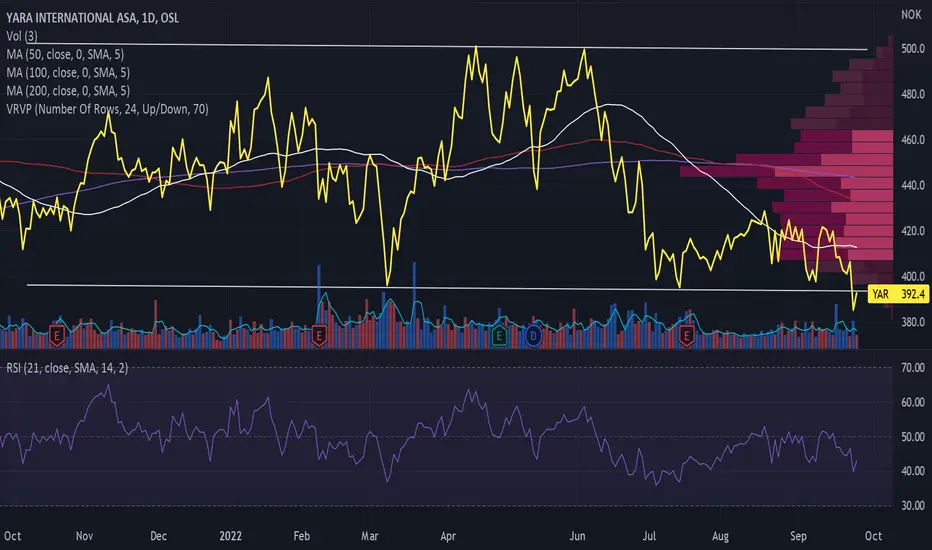The image size is (932, 550).
Task: Click the Sep label on time axis
Action: (x=798, y=536)
